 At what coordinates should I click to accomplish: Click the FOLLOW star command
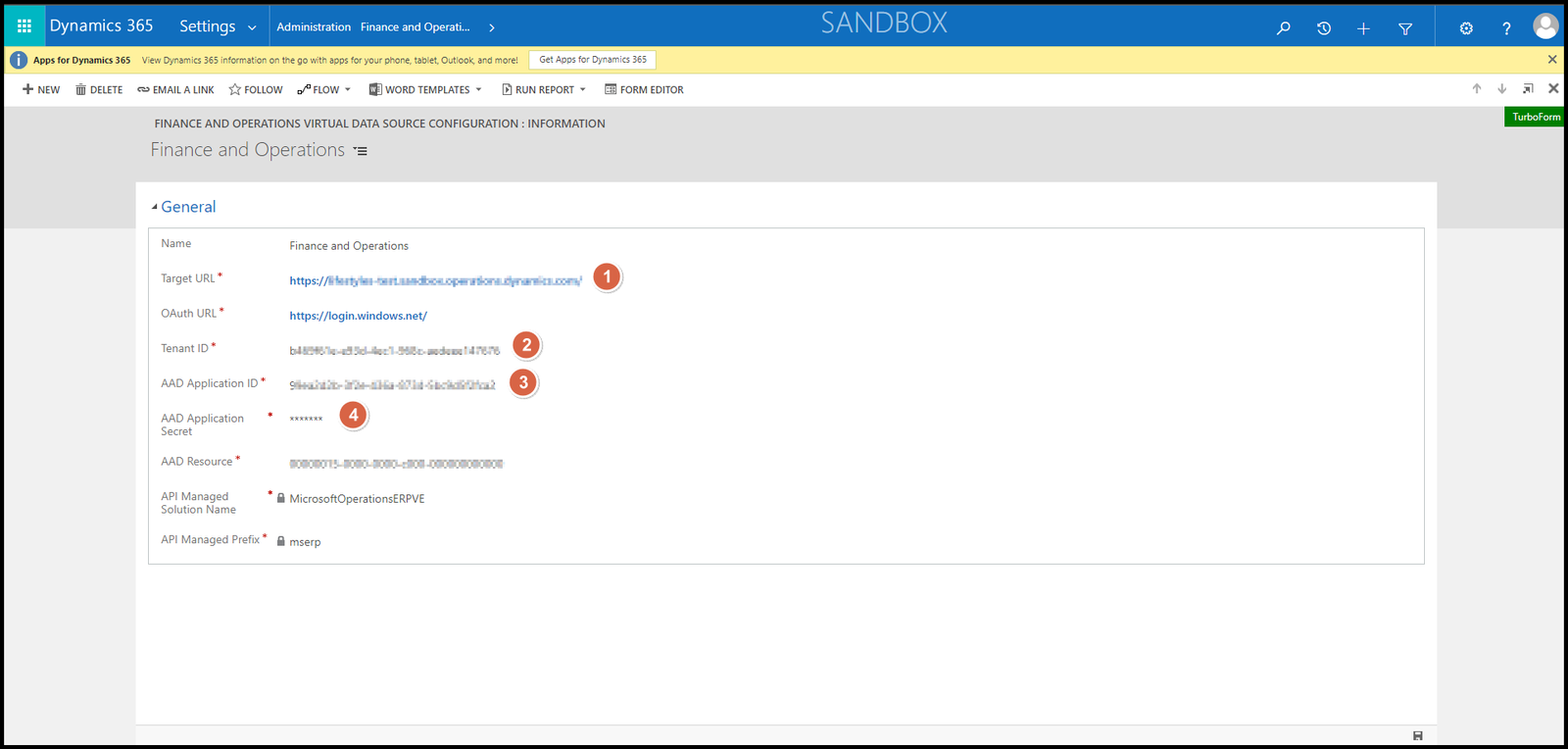pos(256,89)
